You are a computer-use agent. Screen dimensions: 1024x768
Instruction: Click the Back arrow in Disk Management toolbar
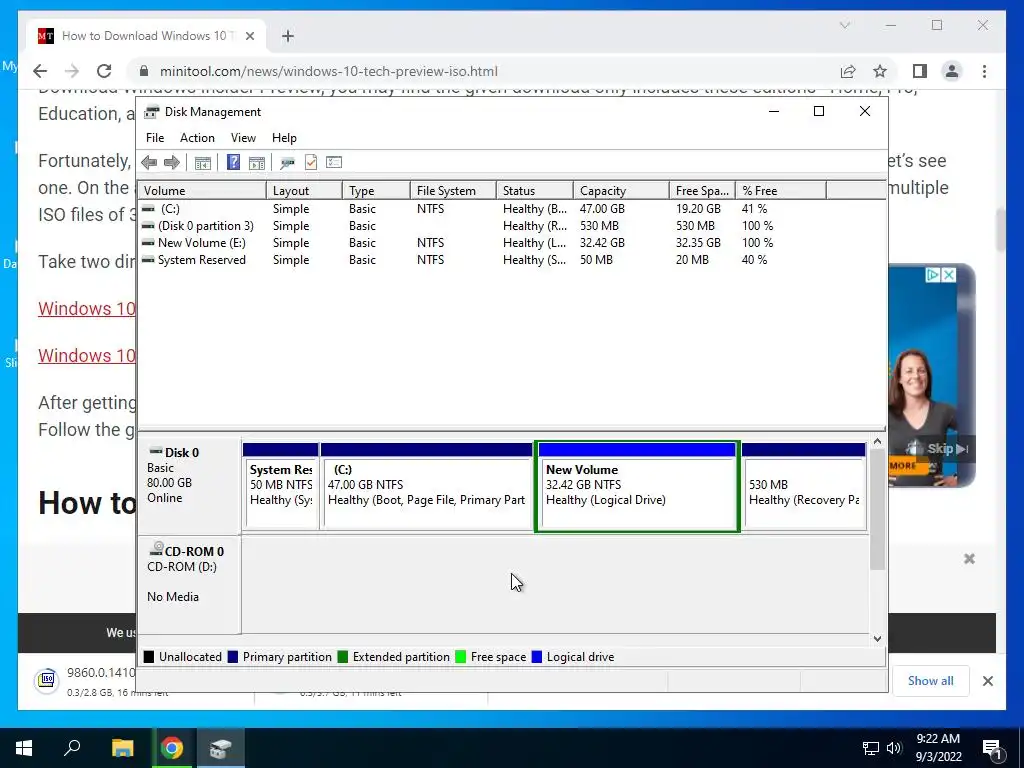149,163
